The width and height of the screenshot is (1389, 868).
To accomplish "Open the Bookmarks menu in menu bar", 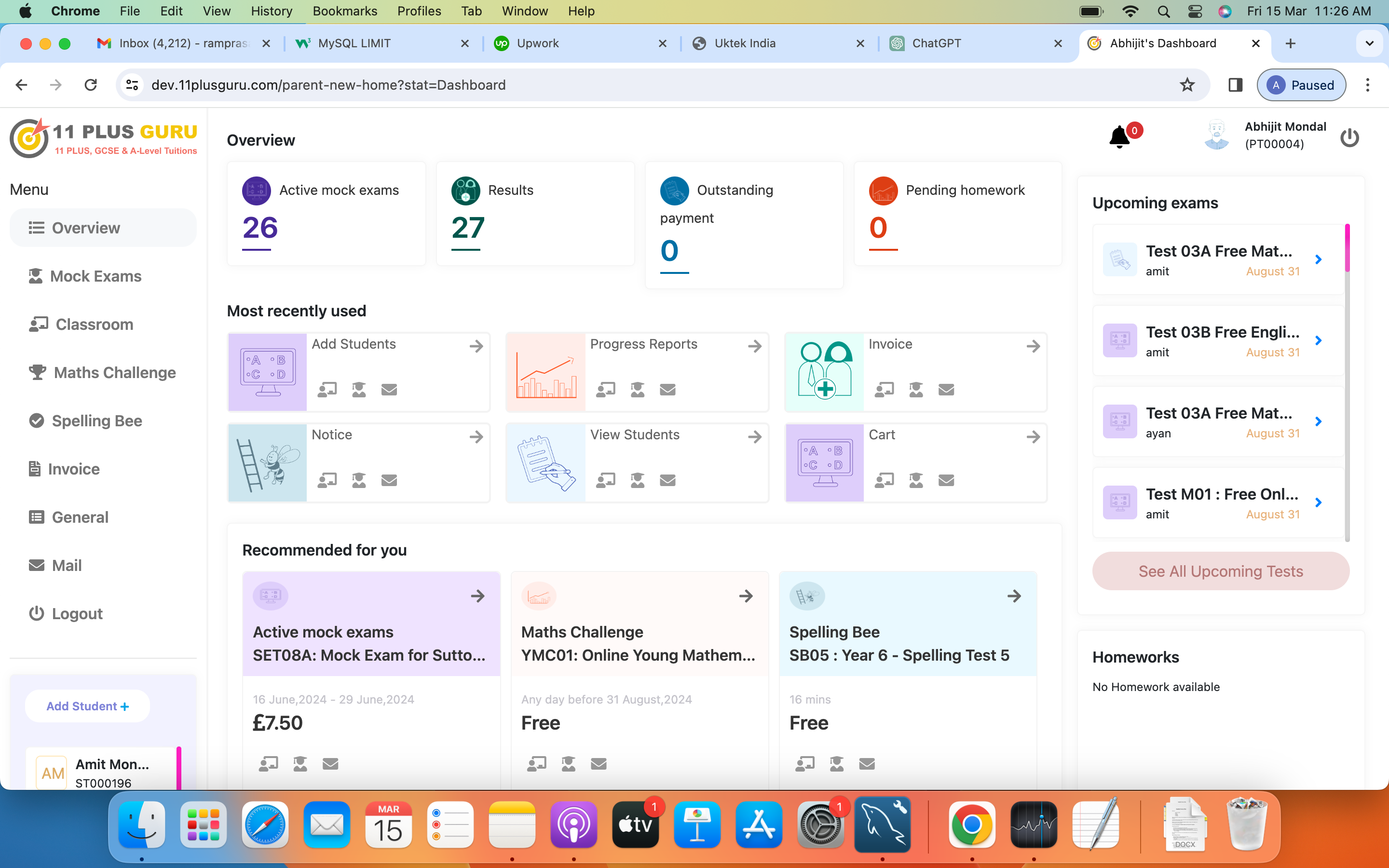I will pyautogui.click(x=344, y=11).
